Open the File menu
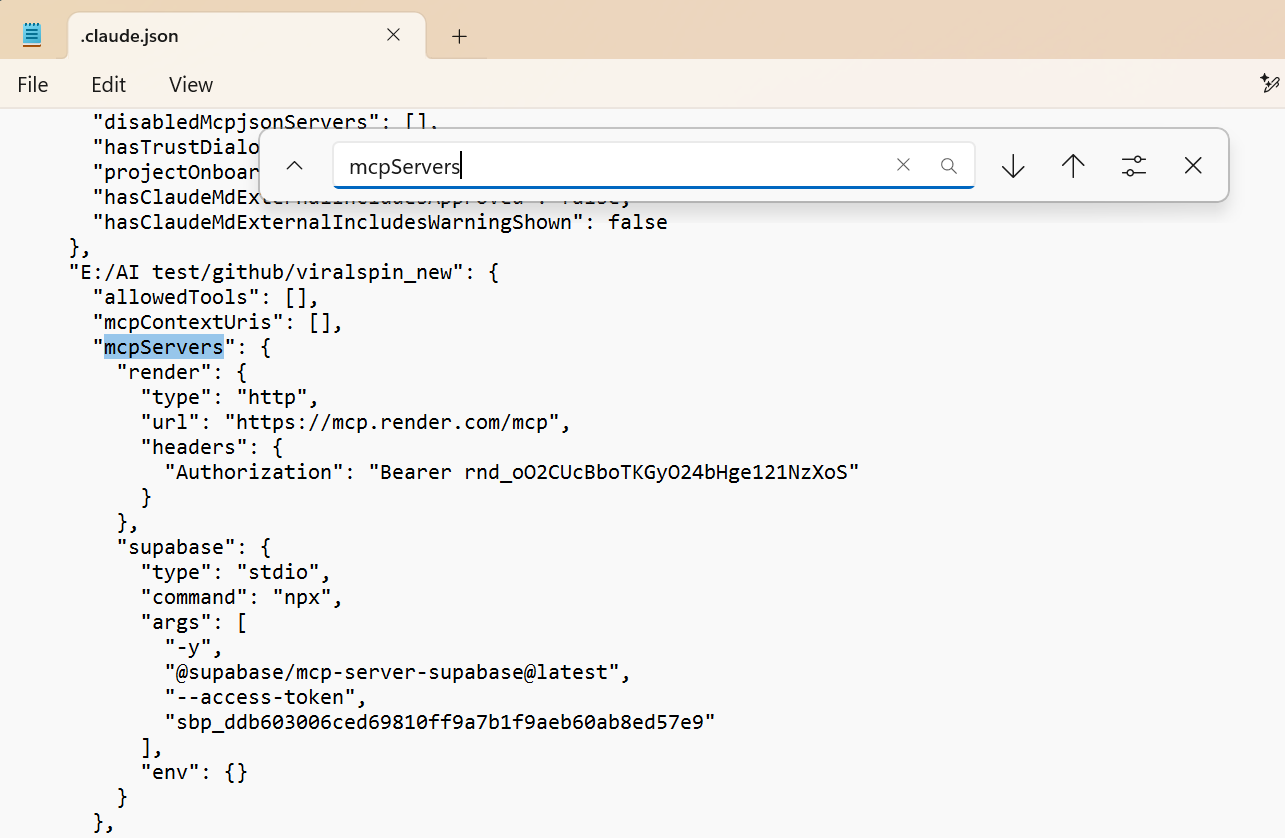1285x838 pixels. 33,85
